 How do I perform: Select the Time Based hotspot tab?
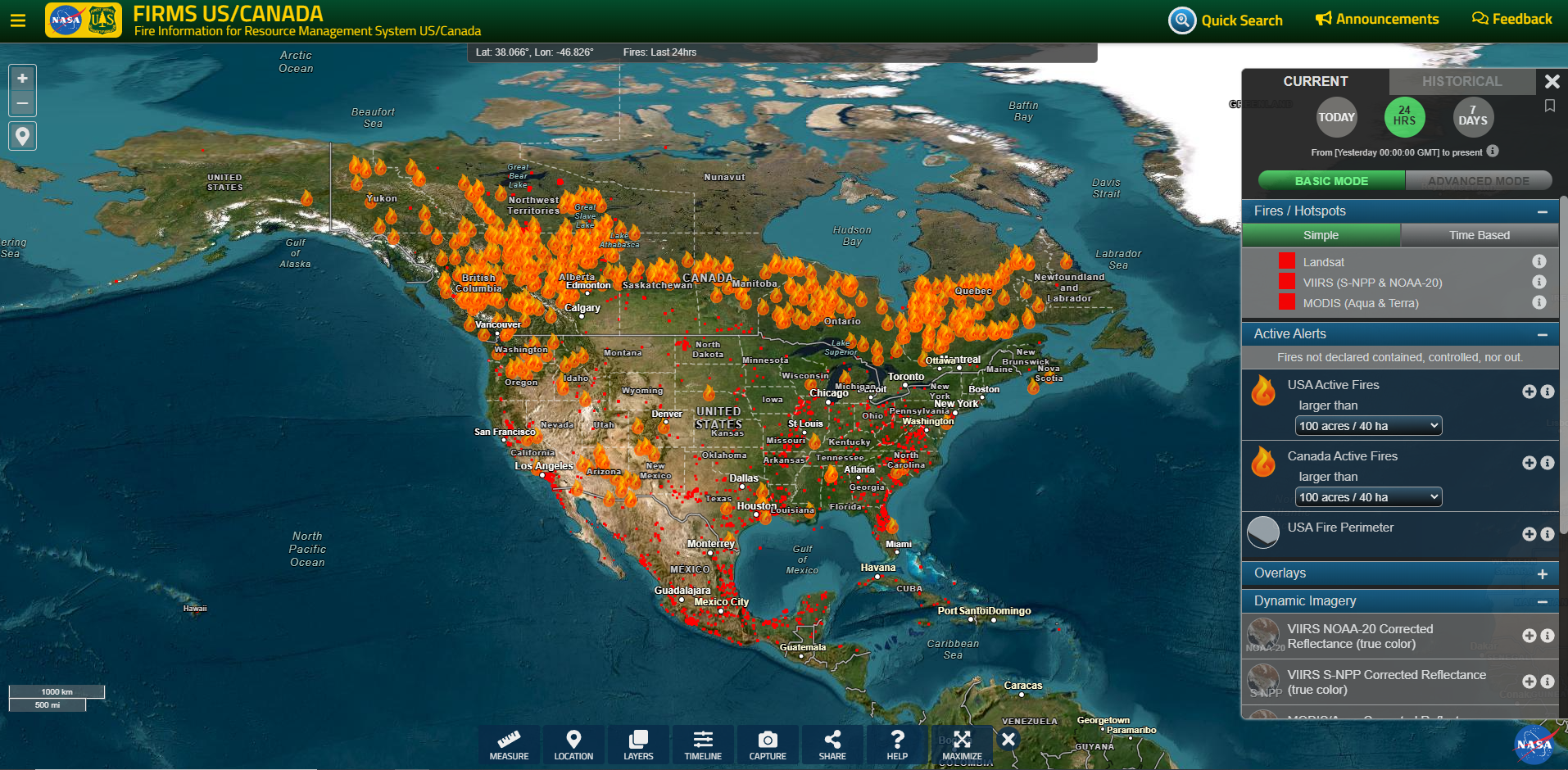pyautogui.click(x=1479, y=235)
